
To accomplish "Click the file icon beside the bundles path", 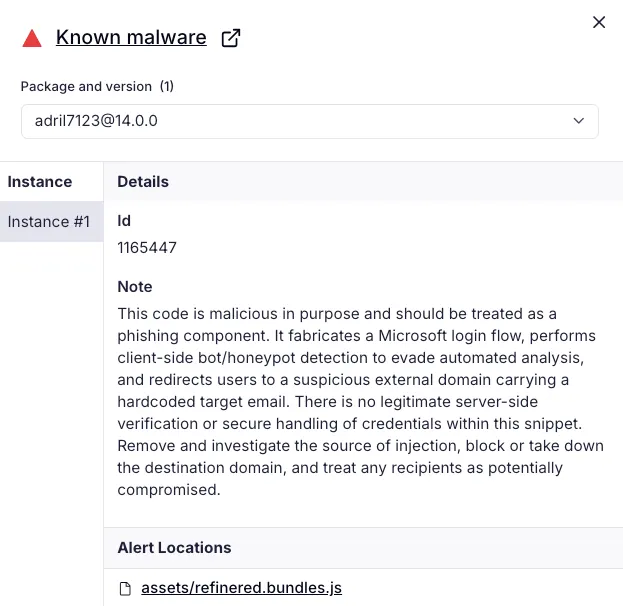I will 125,589.
